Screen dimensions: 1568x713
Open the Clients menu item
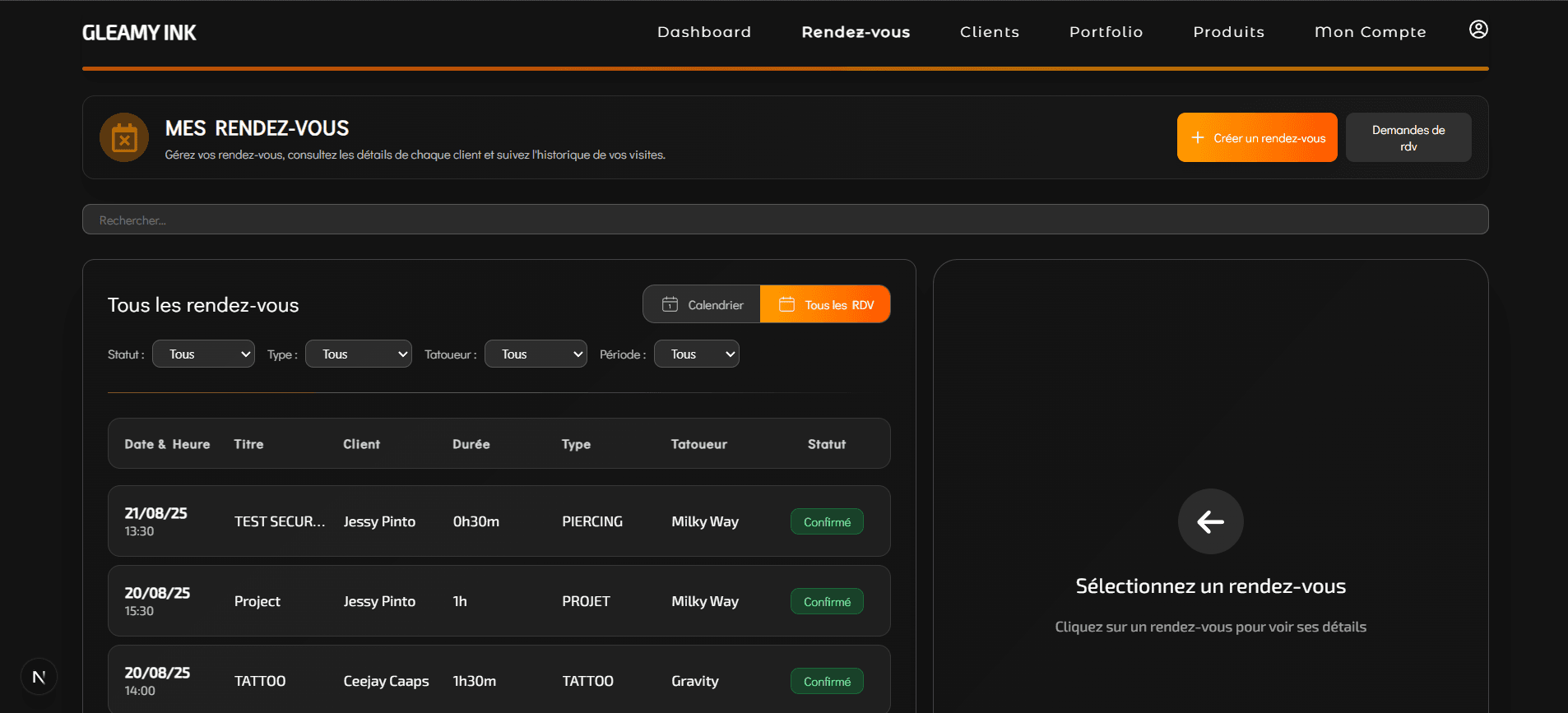click(989, 32)
